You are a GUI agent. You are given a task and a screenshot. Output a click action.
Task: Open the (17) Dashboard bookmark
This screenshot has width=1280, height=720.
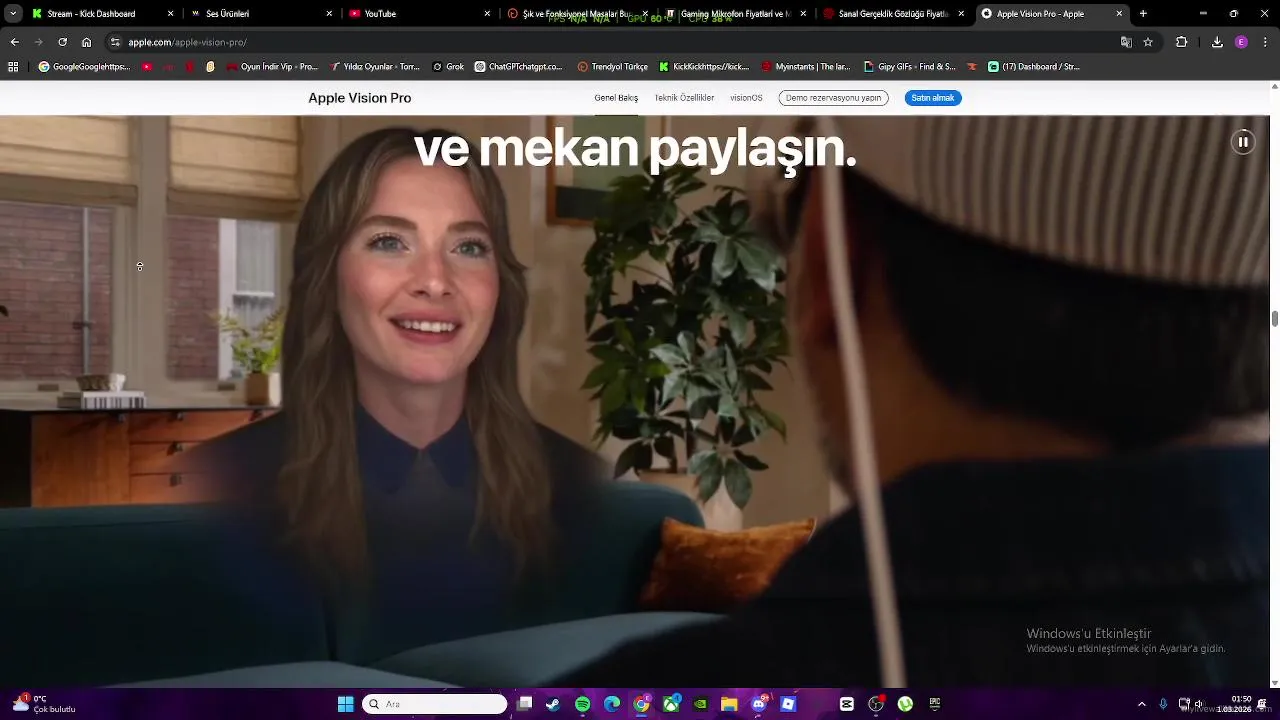coord(1034,67)
